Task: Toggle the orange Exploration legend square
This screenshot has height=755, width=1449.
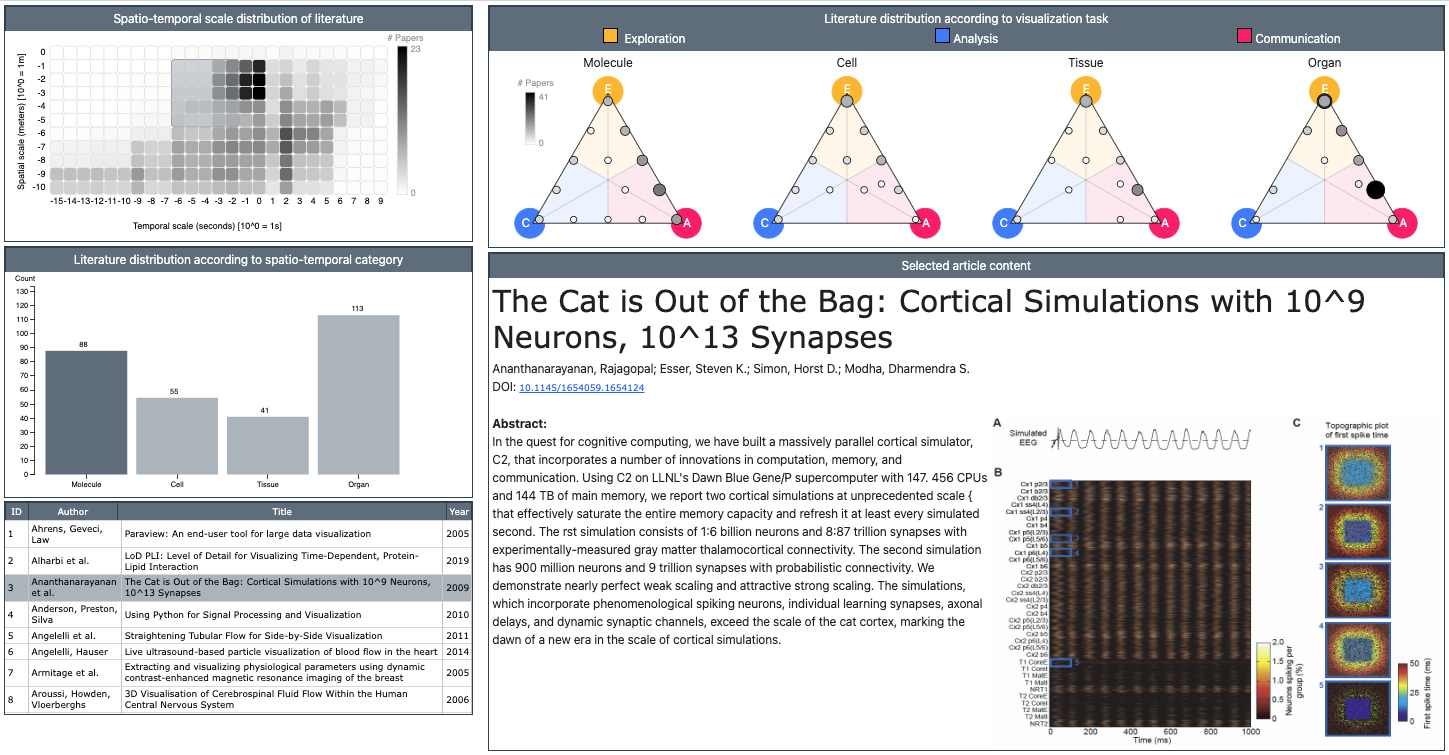Action: (610, 37)
